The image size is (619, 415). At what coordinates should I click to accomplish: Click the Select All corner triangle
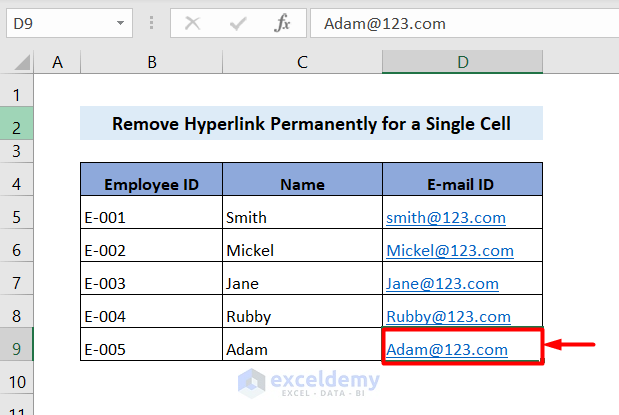point(22,62)
